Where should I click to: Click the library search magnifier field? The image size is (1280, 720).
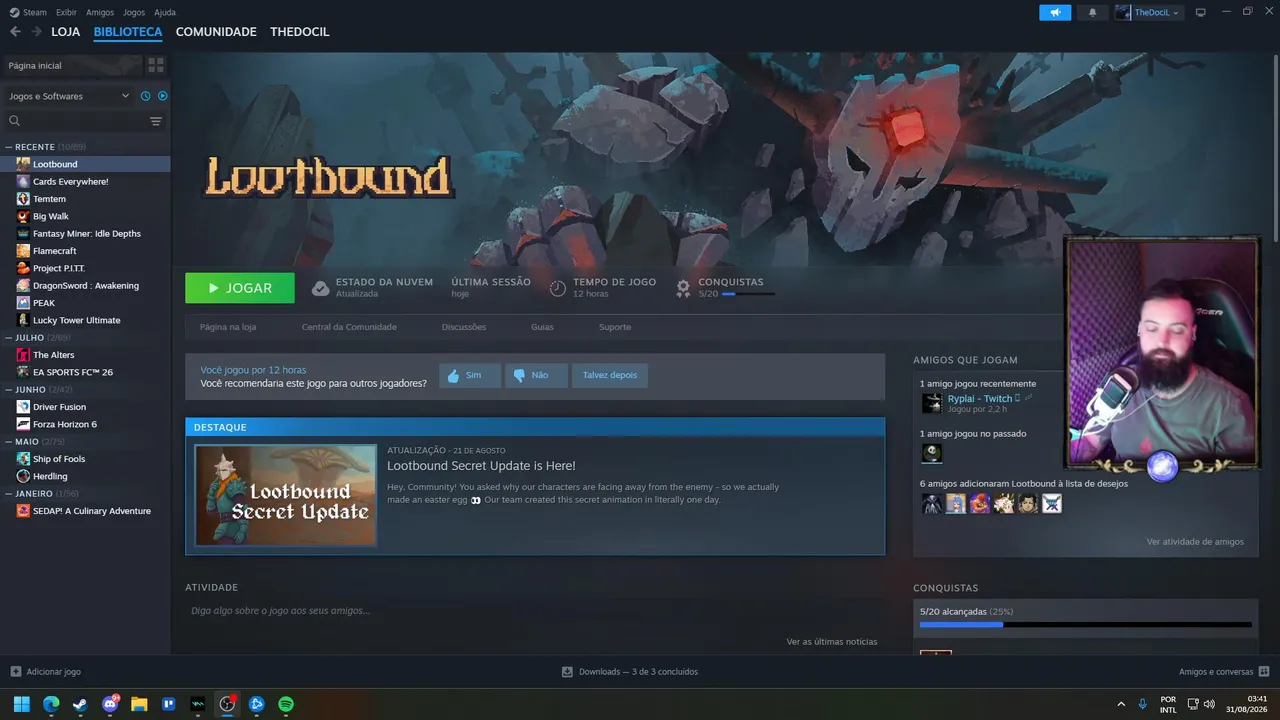click(x=75, y=121)
